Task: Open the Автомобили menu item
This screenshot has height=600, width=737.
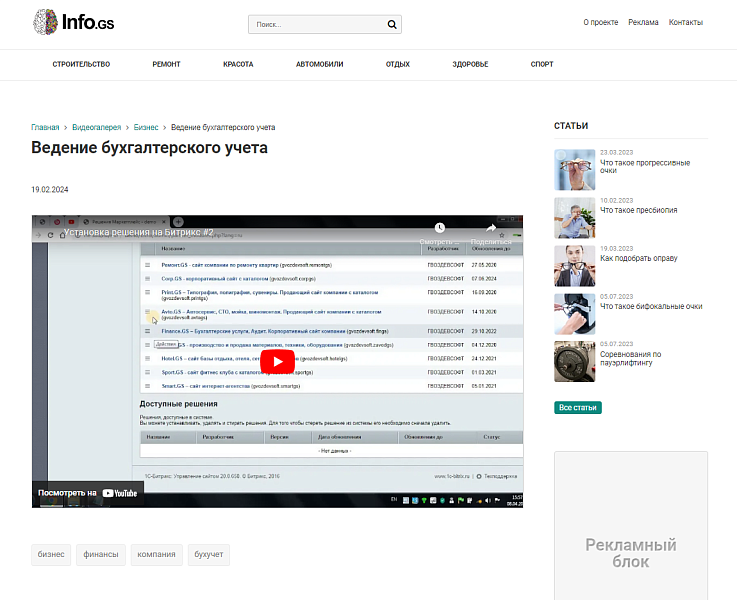Action: click(x=319, y=65)
